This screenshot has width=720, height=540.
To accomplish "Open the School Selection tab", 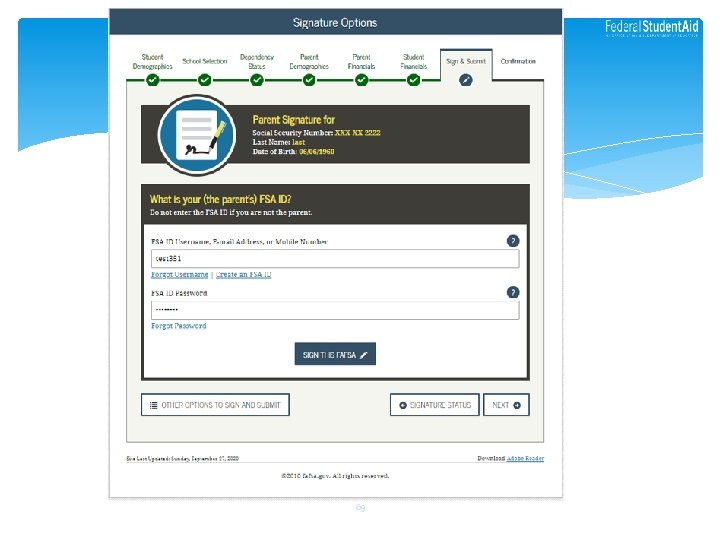I will coord(205,61).
